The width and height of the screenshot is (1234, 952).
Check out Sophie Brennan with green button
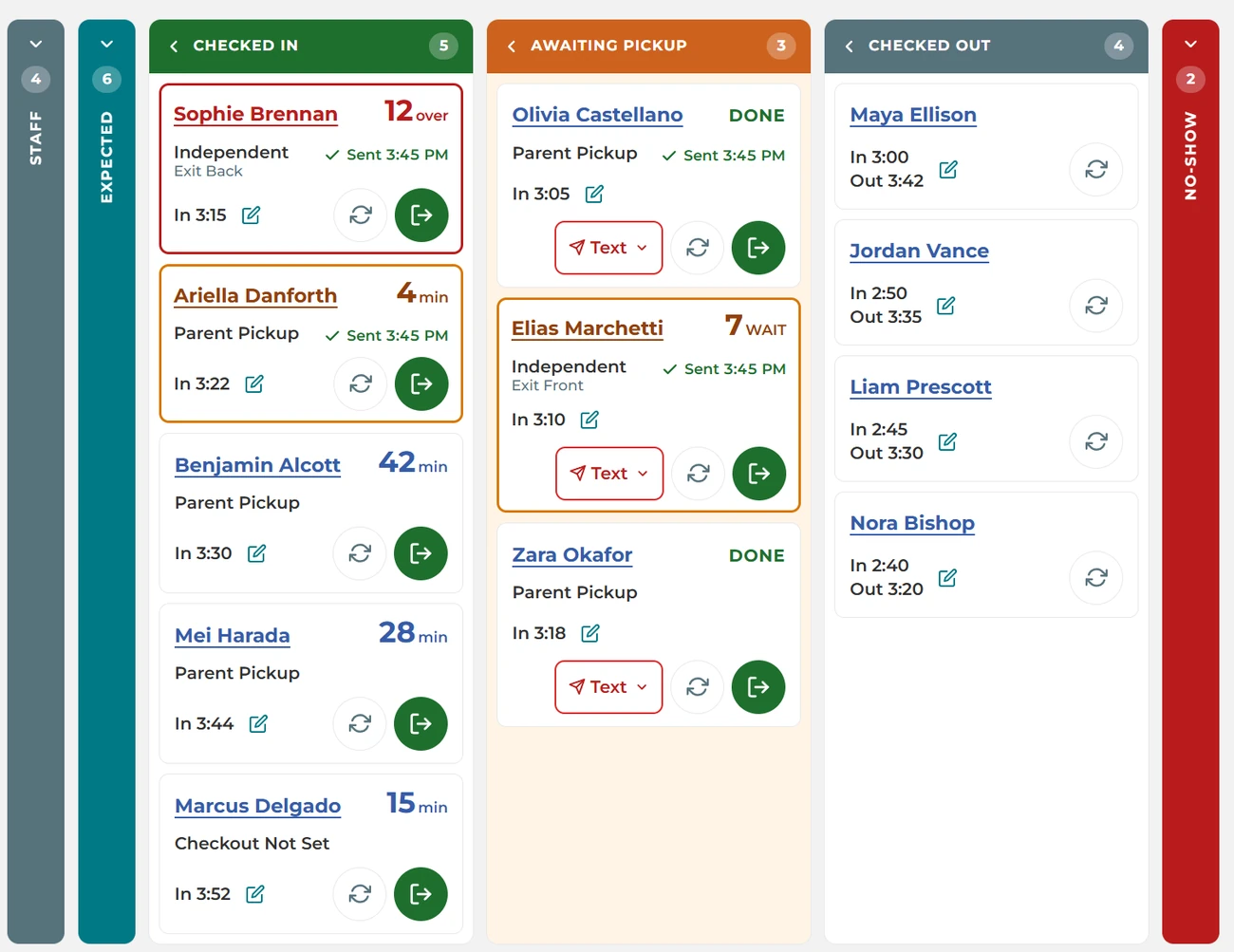[421, 215]
